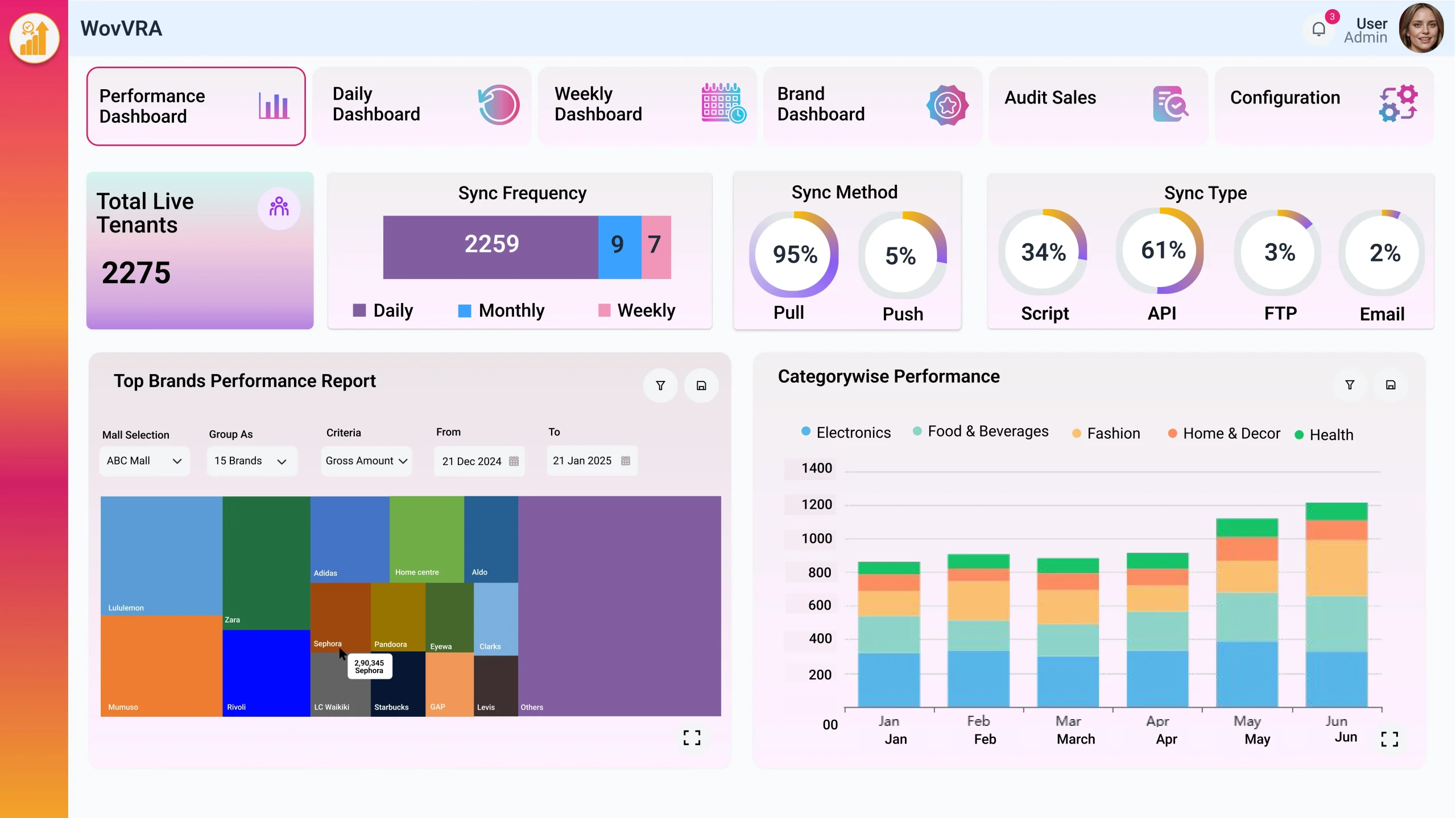This screenshot has height=818, width=1456.
Task: Open the Gross Amount criteria dropdown
Action: 366,461
